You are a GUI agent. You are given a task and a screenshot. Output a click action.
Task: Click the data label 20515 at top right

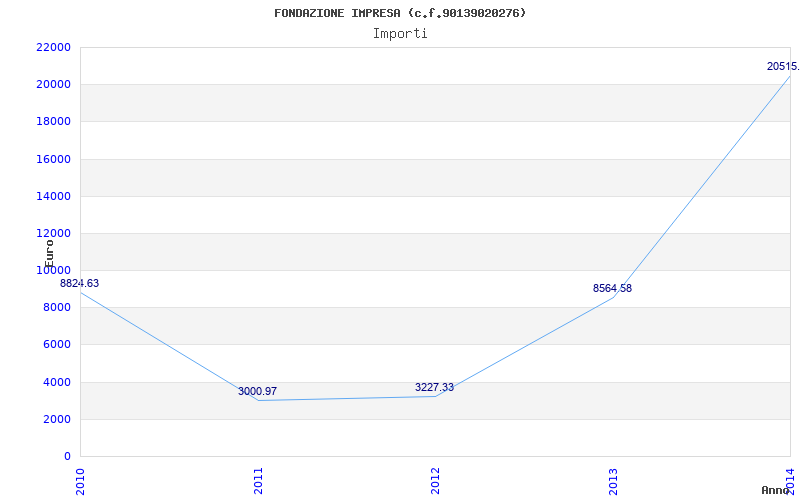pyautogui.click(x=783, y=66)
